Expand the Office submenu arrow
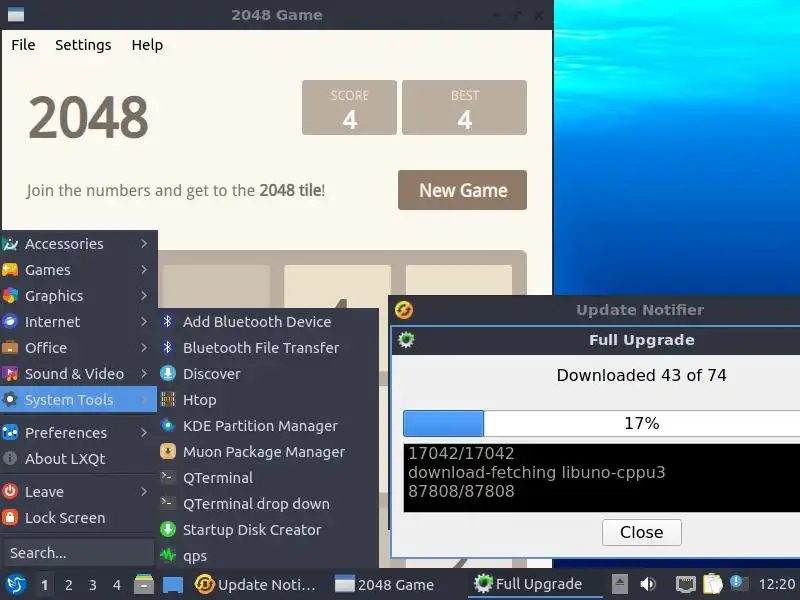The image size is (800, 600). pos(144,348)
